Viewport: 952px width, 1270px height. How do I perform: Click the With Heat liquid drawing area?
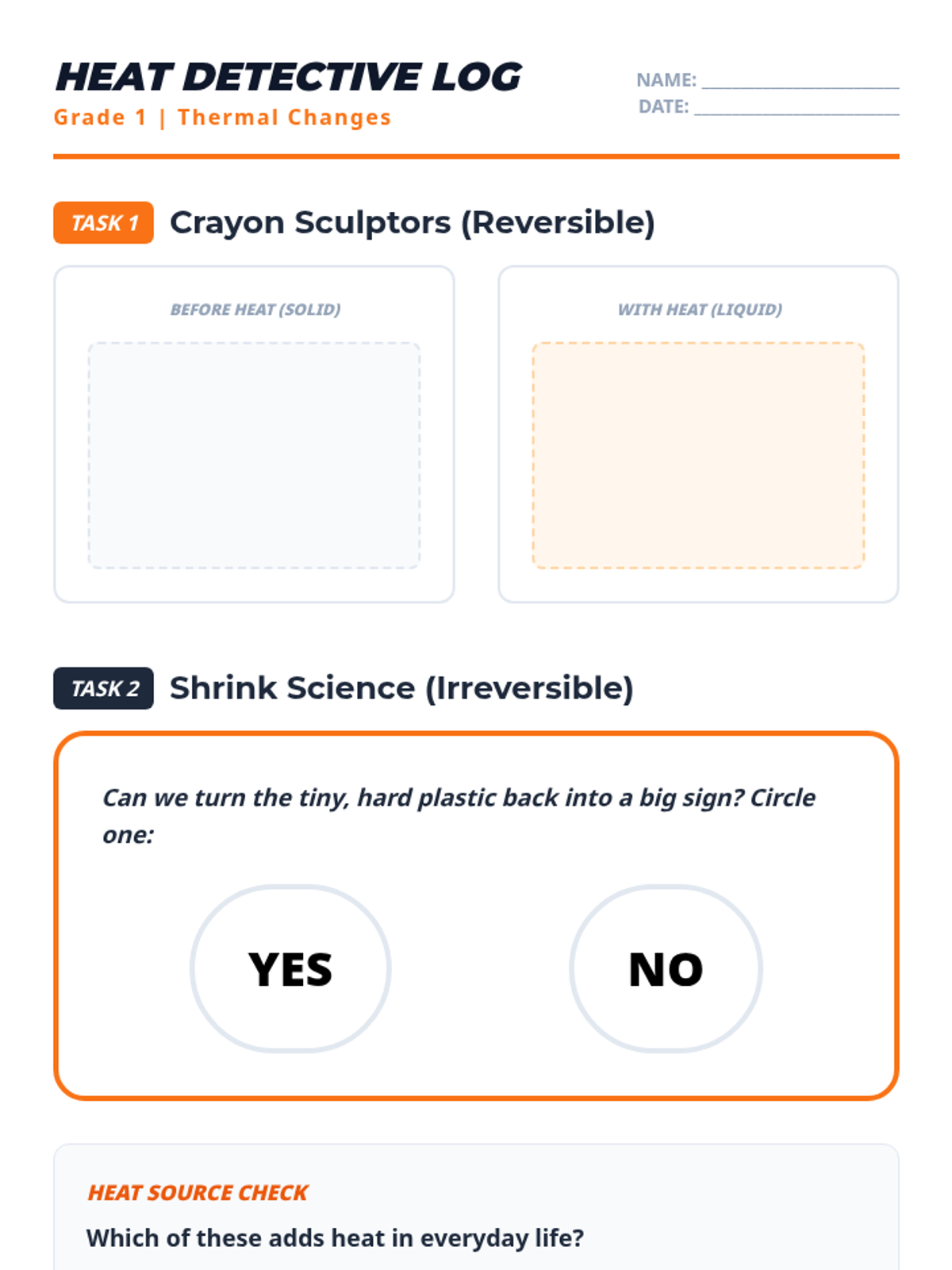698,456
